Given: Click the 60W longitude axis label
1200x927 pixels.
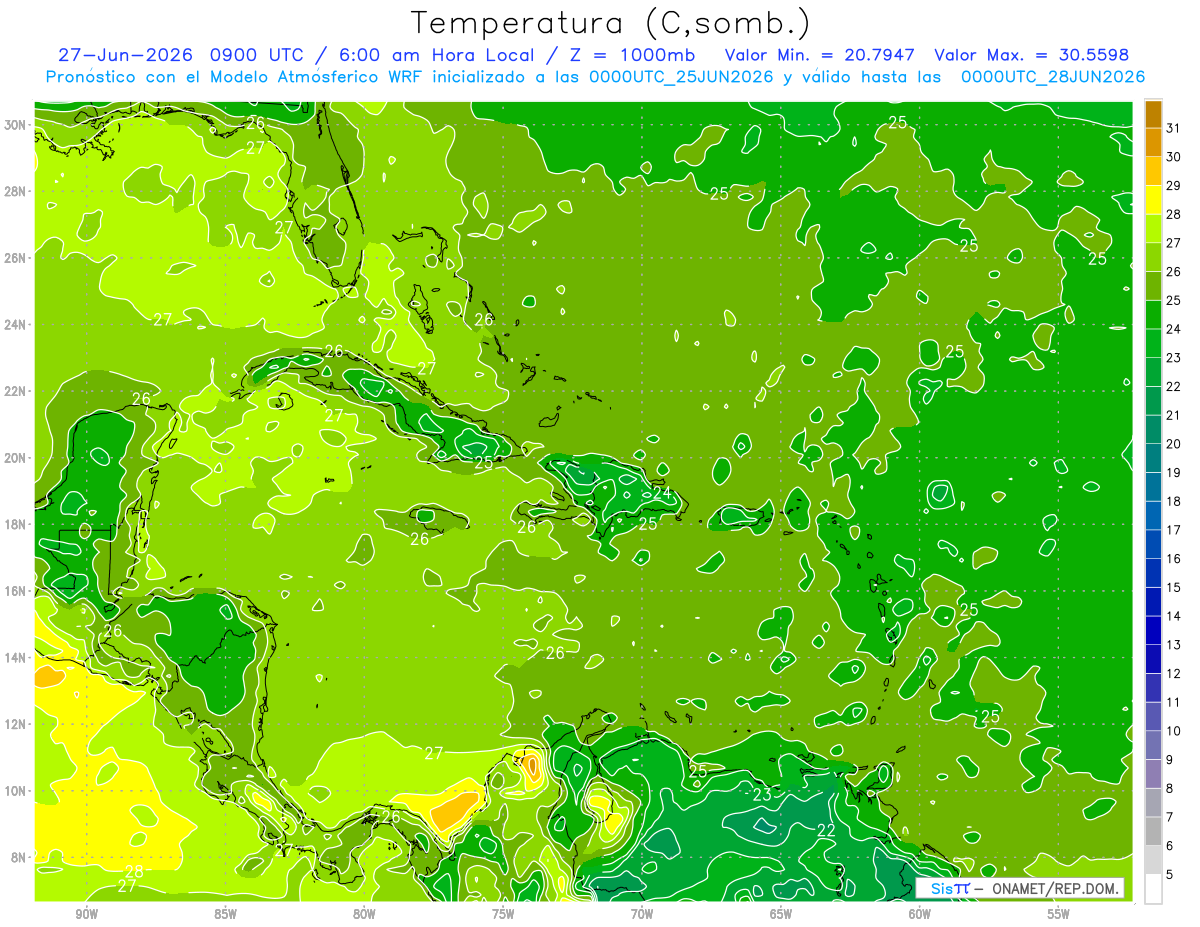Looking at the screenshot, I should 920,913.
